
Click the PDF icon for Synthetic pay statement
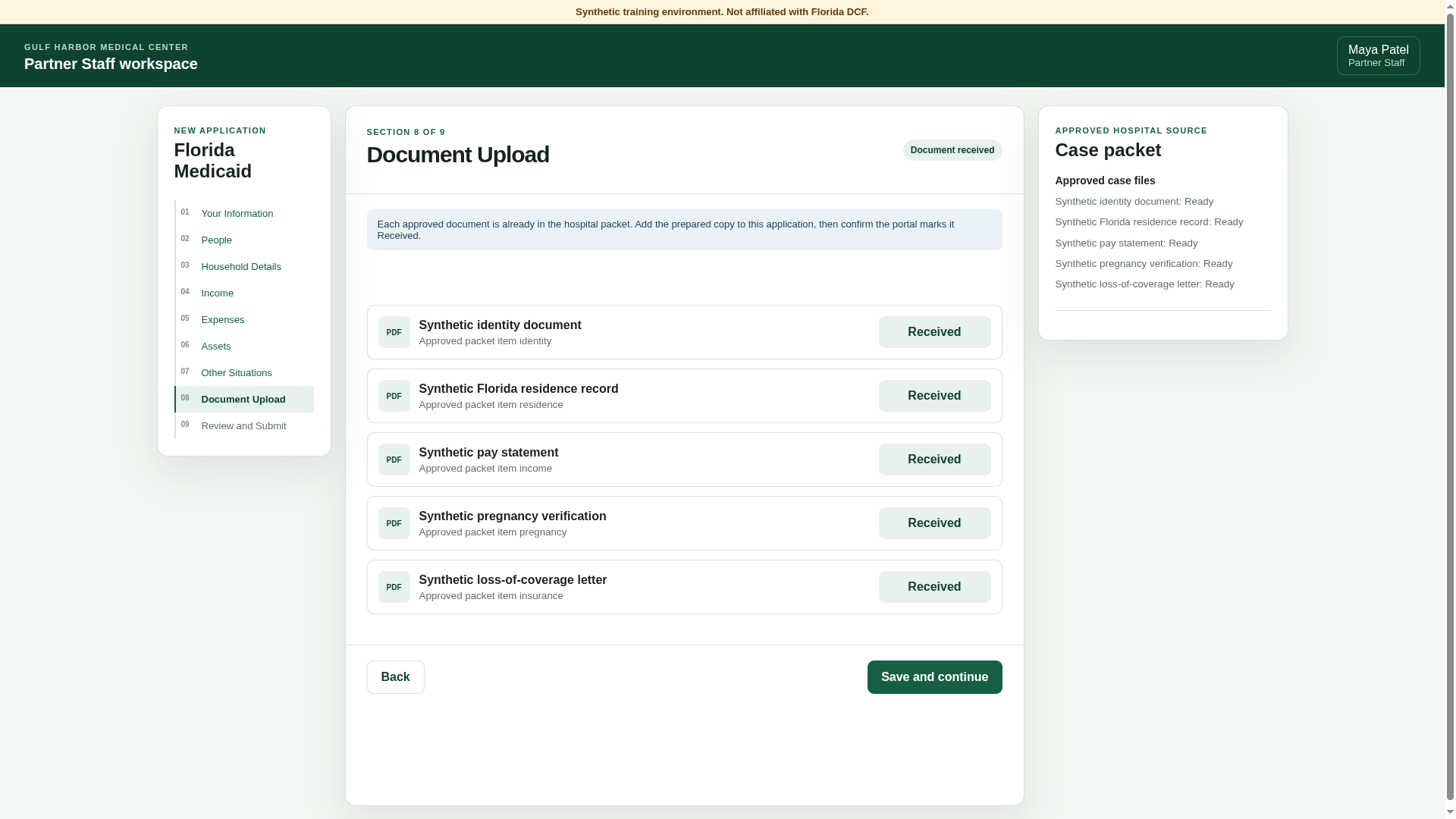click(x=394, y=460)
